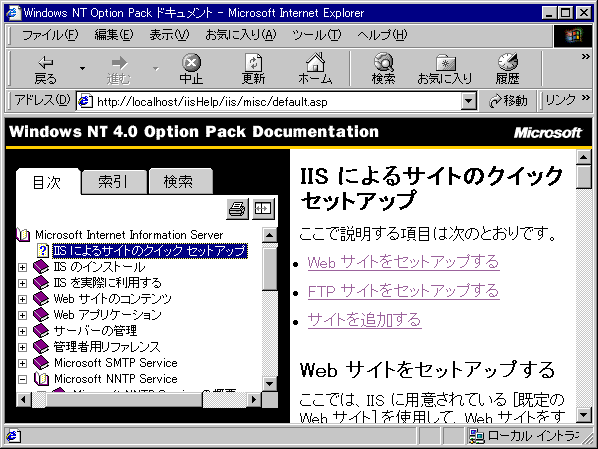Click the Back (戻る) toolbar button
The image size is (598, 449).
[45, 69]
